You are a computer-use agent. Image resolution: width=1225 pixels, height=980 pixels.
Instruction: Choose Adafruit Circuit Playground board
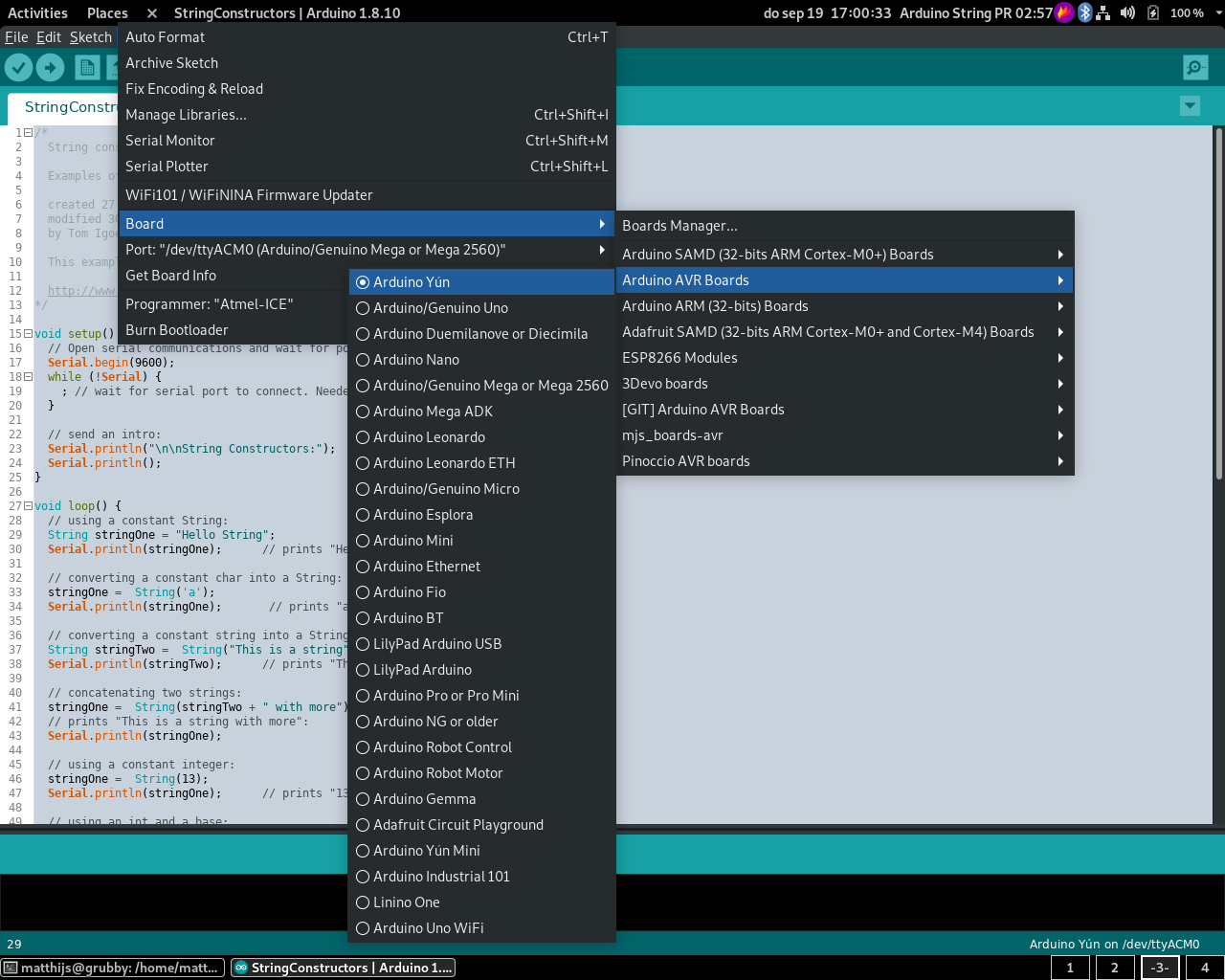tap(481, 825)
